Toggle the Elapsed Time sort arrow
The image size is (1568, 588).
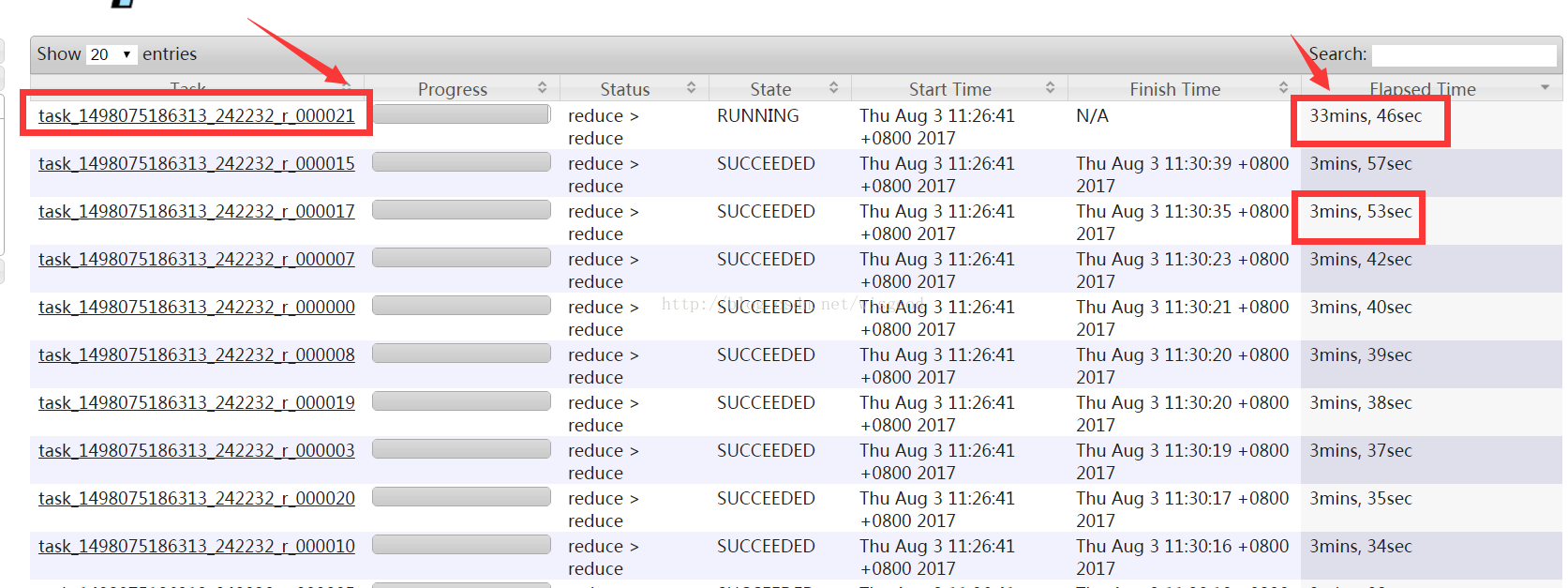pos(1545,87)
